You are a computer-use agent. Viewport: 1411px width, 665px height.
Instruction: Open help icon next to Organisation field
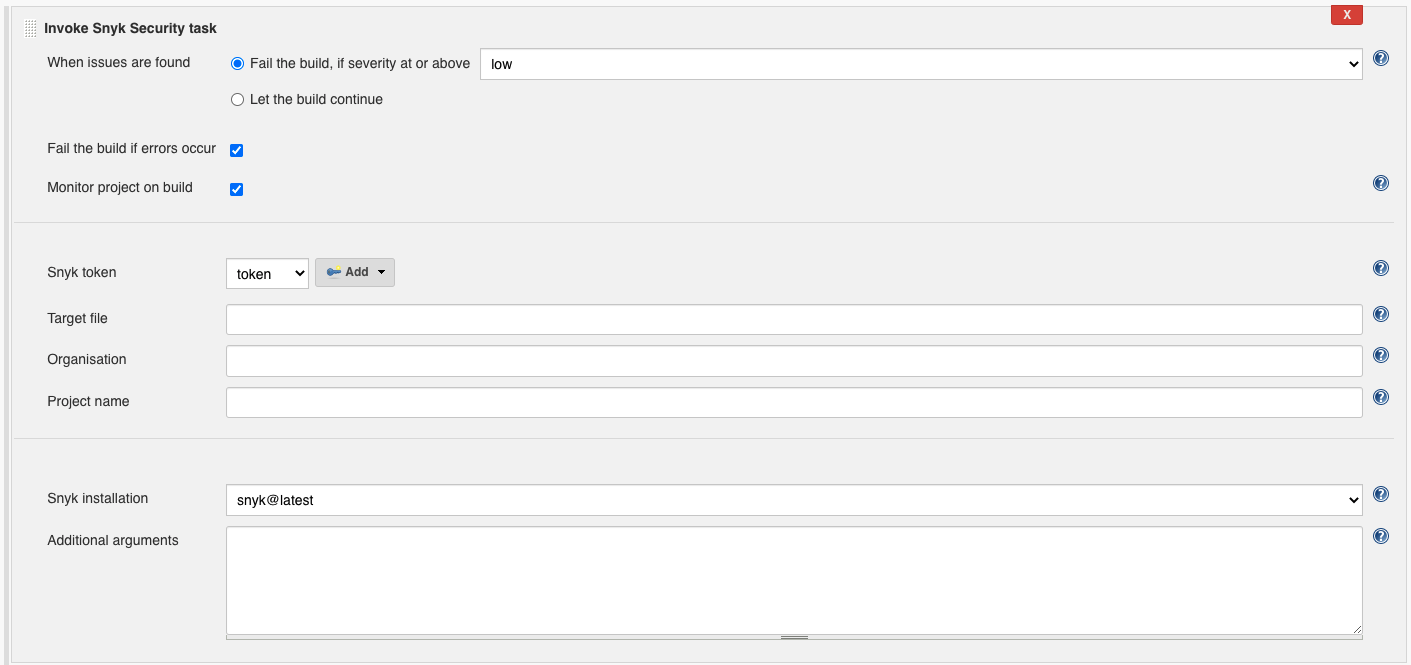[x=1381, y=355]
